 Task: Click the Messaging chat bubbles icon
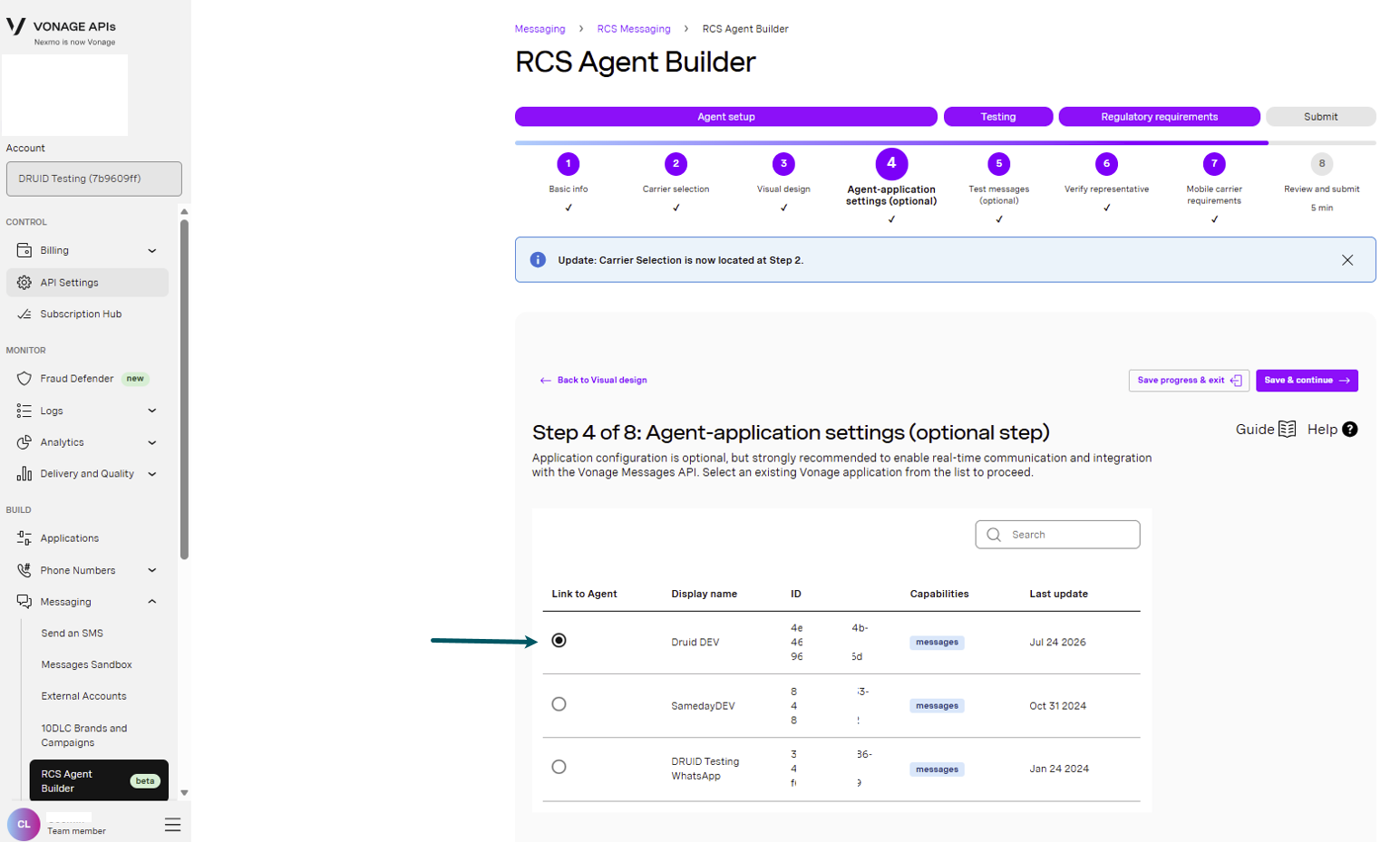[x=24, y=602]
